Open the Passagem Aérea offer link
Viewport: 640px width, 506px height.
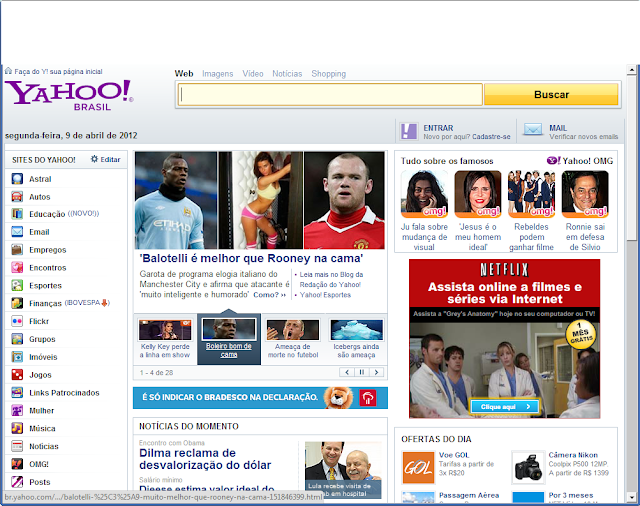coord(469,495)
